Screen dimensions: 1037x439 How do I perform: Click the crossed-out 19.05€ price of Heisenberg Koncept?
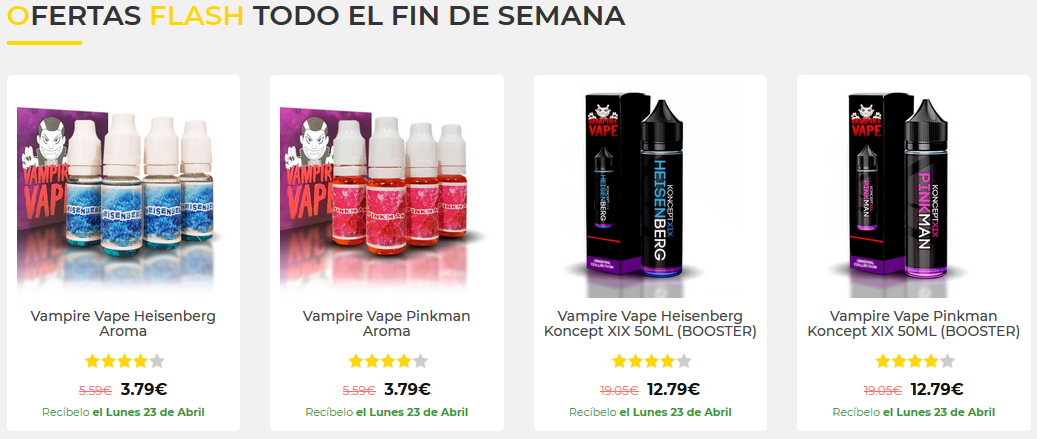click(620, 391)
